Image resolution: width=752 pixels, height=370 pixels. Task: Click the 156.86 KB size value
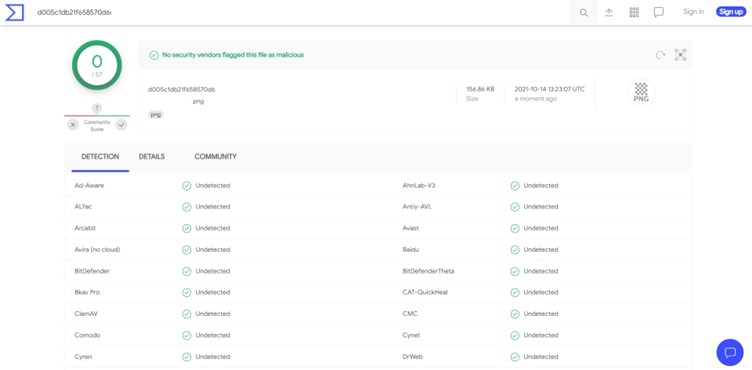(480, 89)
